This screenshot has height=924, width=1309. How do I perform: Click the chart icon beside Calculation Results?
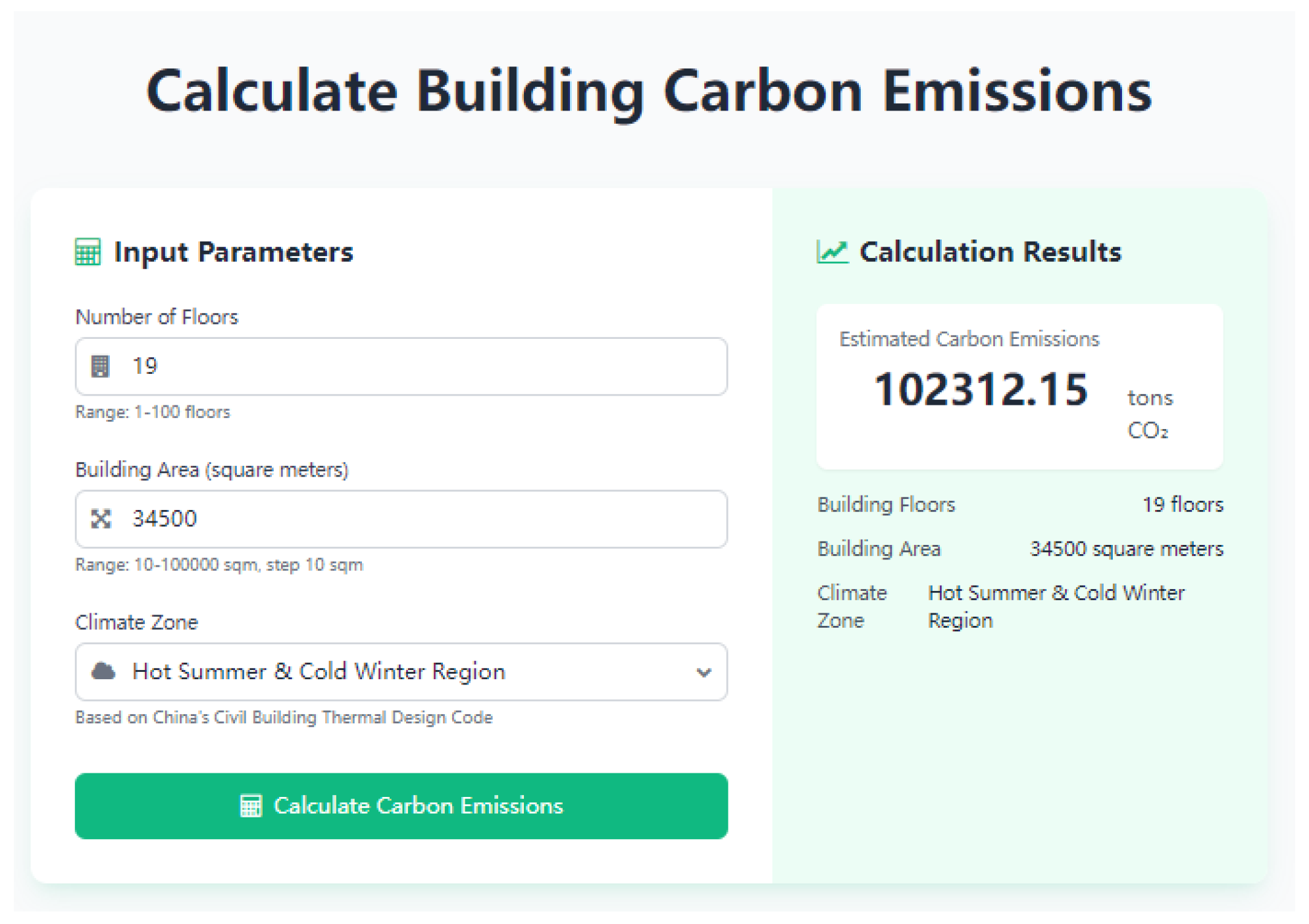[832, 252]
